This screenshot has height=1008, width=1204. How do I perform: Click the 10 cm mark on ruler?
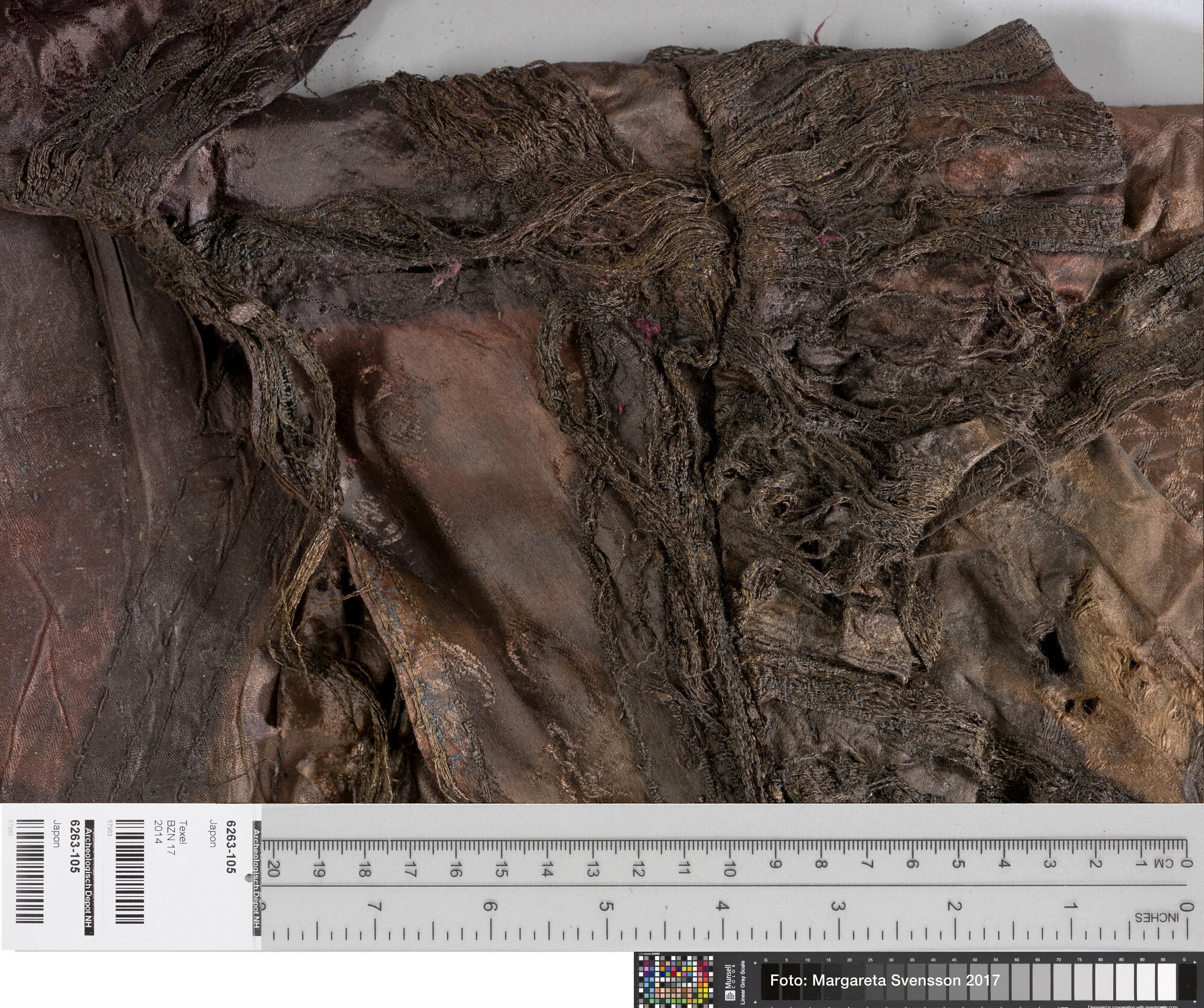click(729, 866)
